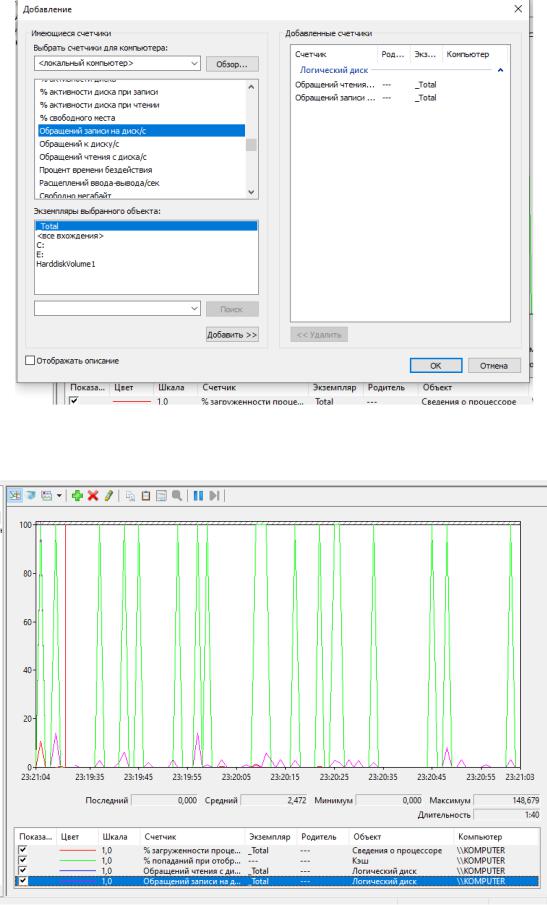The height and width of the screenshot is (905, 547).
Task: Click the Шкала column header in the bottom legend
Action: coord(114,836)
